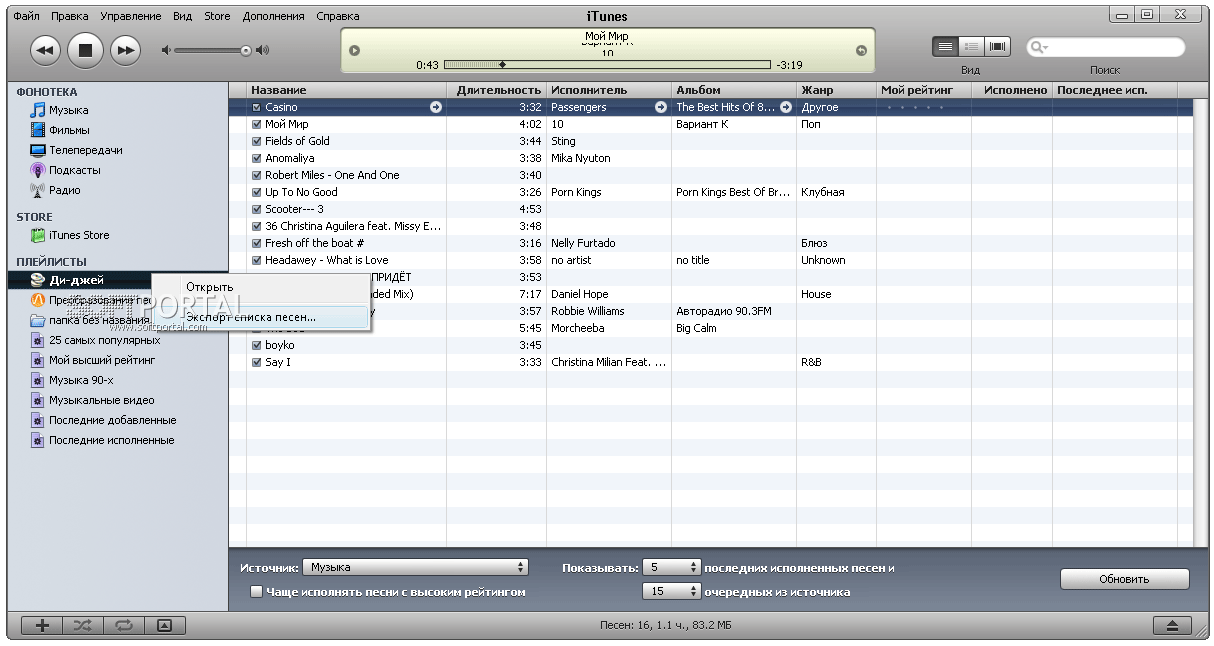Screen dimensions: 1214x646
Task: Click the eject disc button
Action: pyautogui.click(x=1172, y=625)
